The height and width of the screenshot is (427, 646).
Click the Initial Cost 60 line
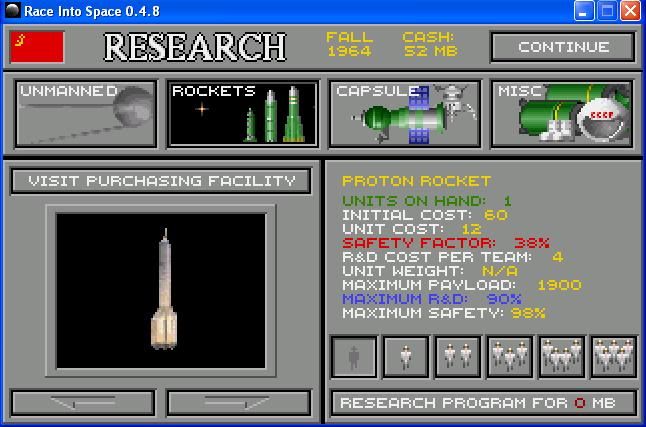425,215
